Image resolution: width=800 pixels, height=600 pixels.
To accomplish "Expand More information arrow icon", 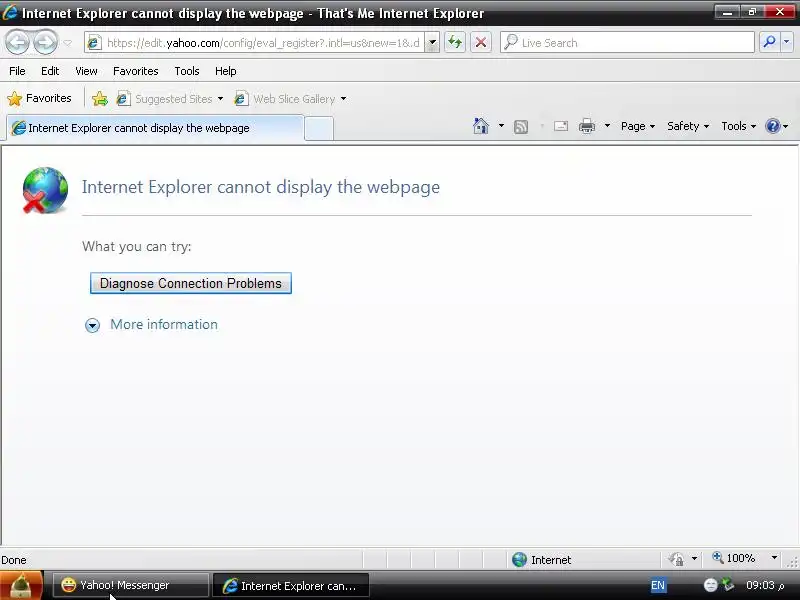I will (x=92, y=325).
